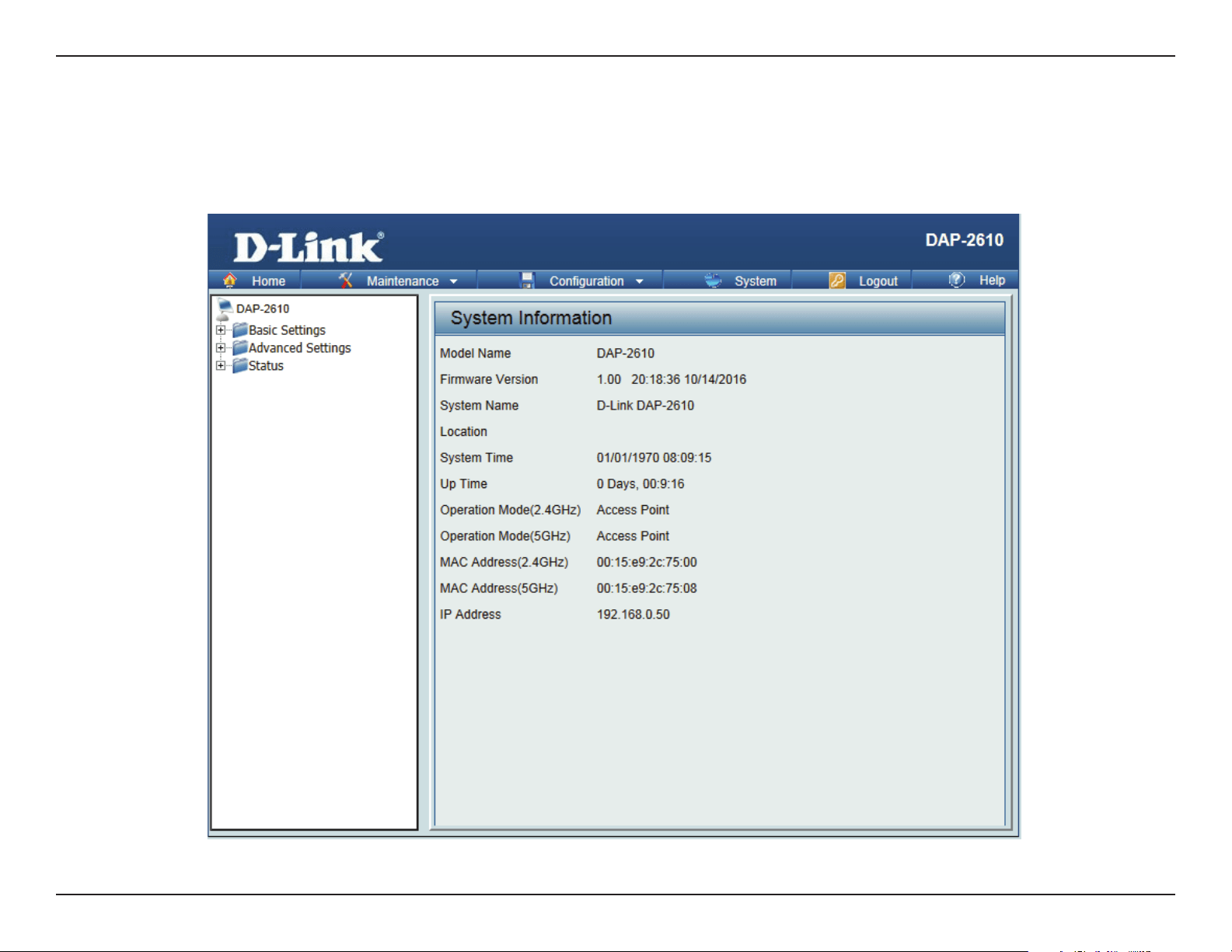The width and height of the screenshot is (1232, 952).
Task: Click the Configuration floppy disk icon
Action: pyautogui.click(x=527, y=281)
